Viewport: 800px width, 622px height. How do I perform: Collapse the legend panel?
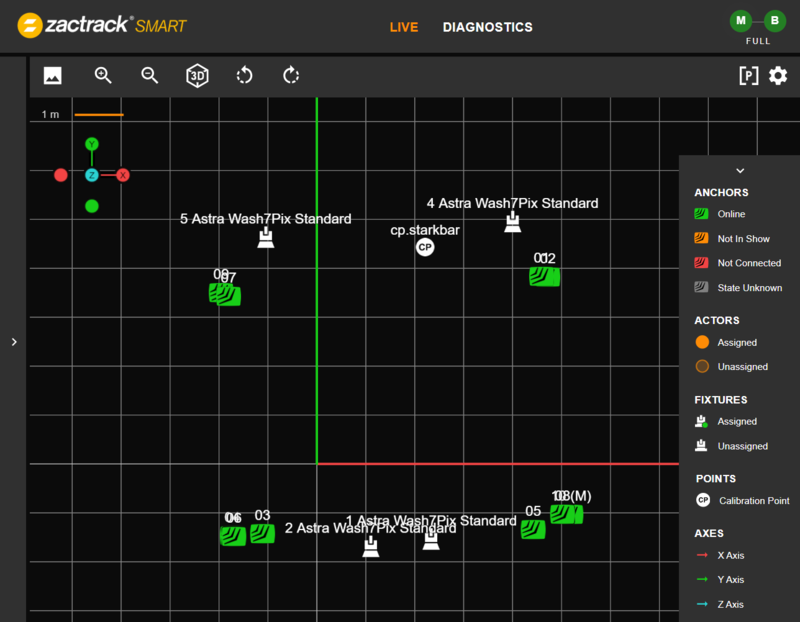[740, 170]
